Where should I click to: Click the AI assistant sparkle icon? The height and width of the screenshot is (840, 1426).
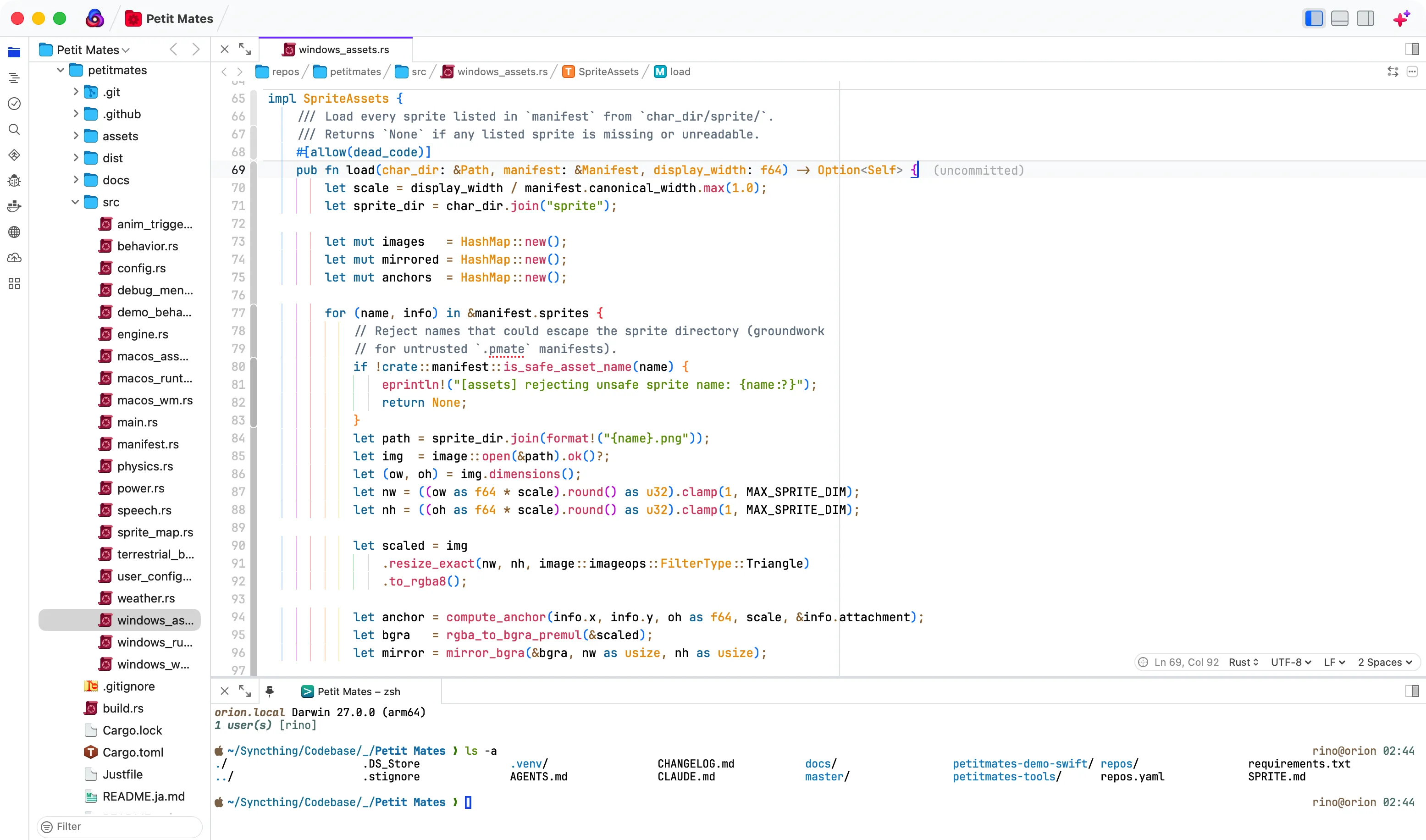pyautogui.click(x=1402, y=19)
